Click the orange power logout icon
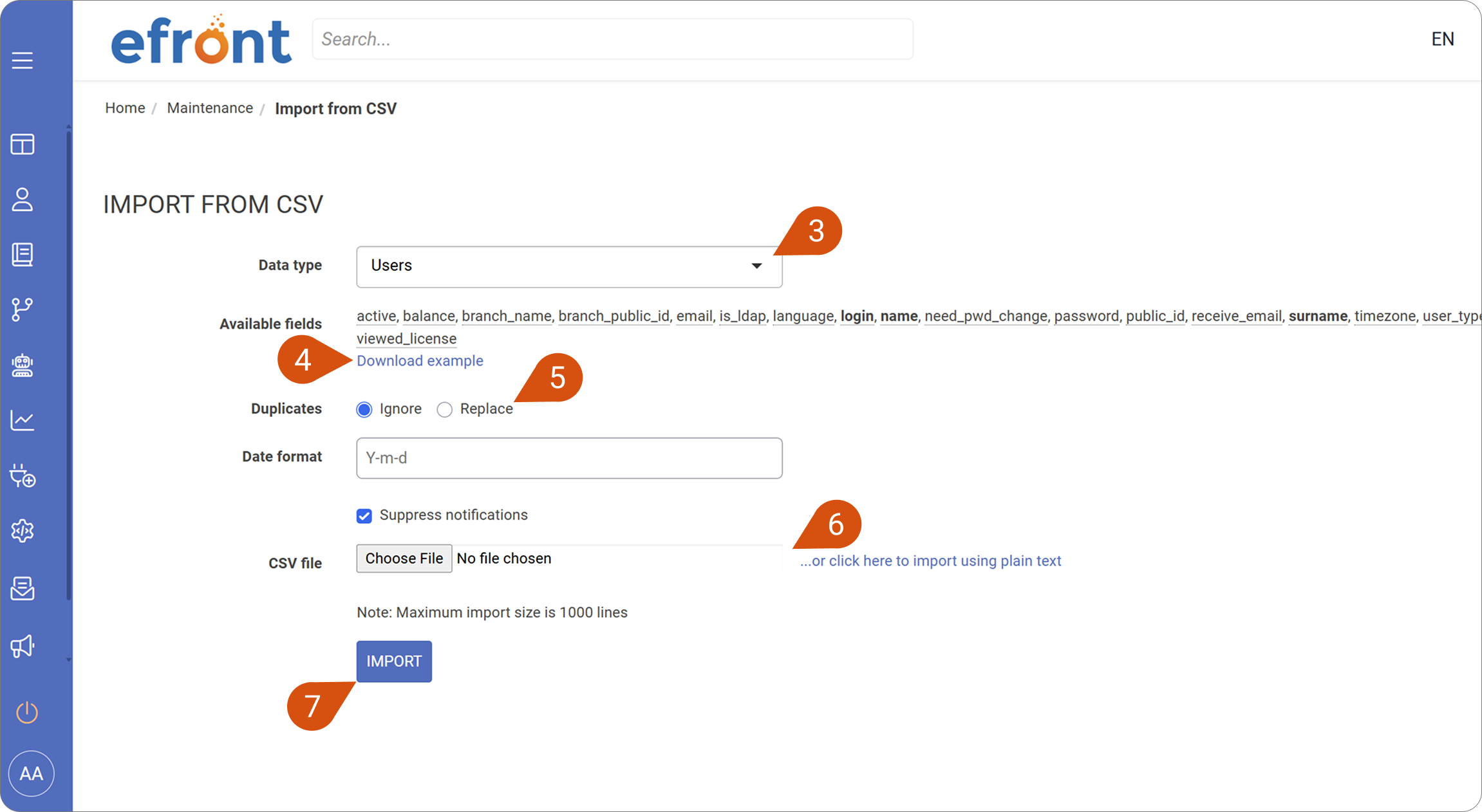 (27, 712)
